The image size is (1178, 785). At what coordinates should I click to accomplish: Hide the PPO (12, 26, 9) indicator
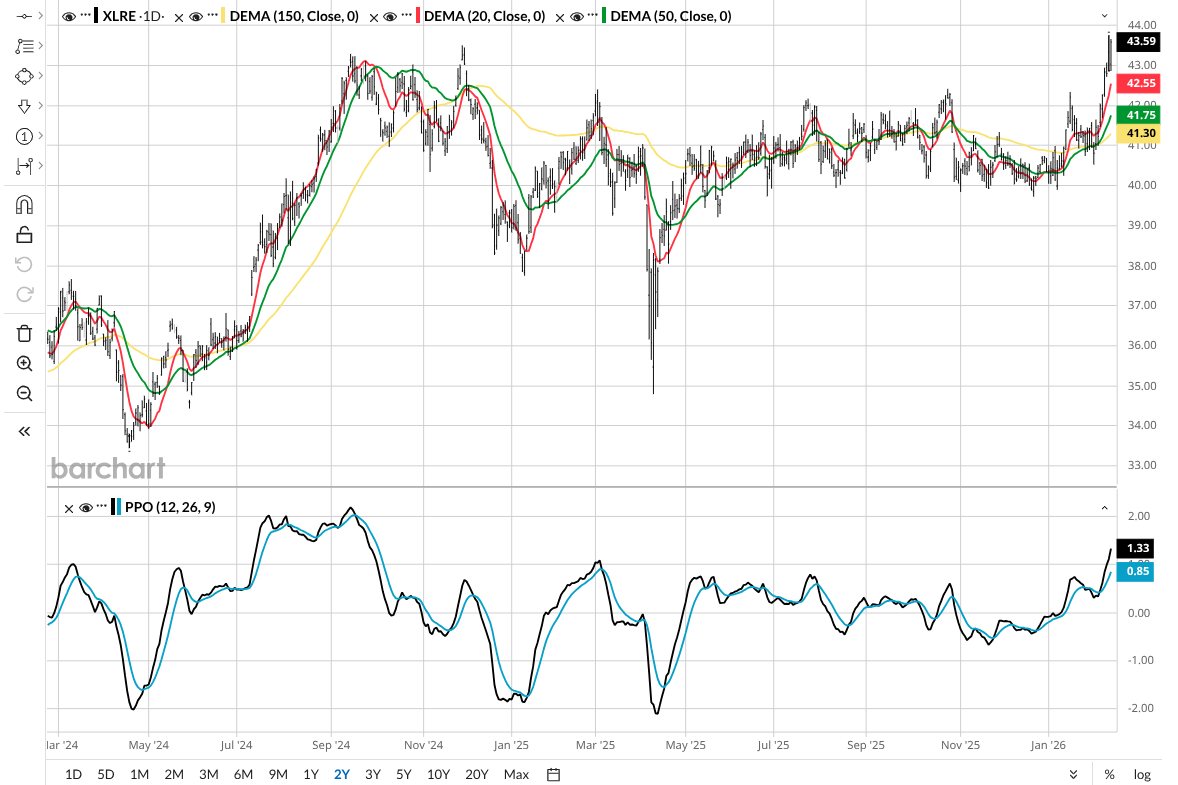coord(87,508)
